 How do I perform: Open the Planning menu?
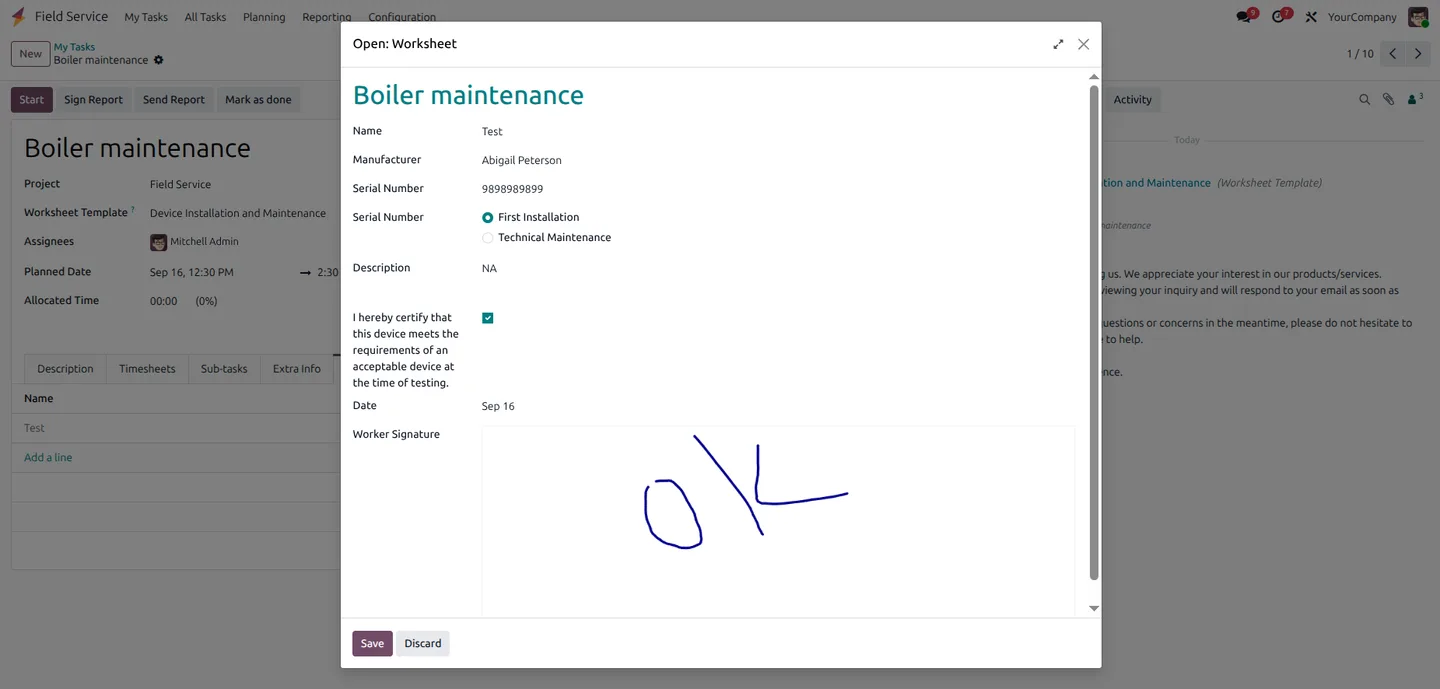pos(264,17)
